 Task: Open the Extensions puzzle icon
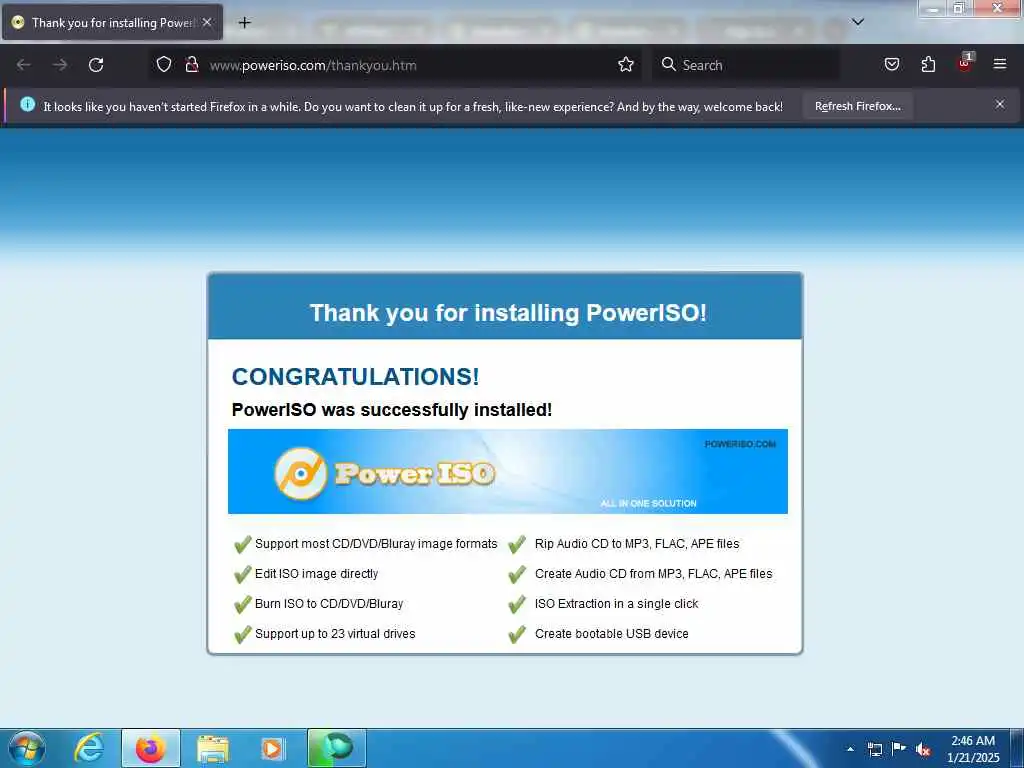click(928, 64)
